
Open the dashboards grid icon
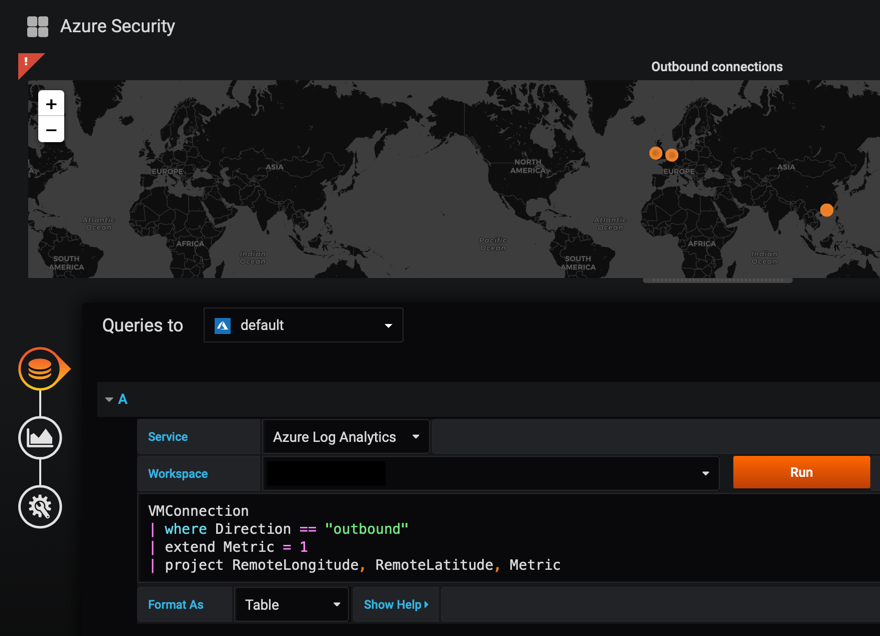tap(38, 26)
